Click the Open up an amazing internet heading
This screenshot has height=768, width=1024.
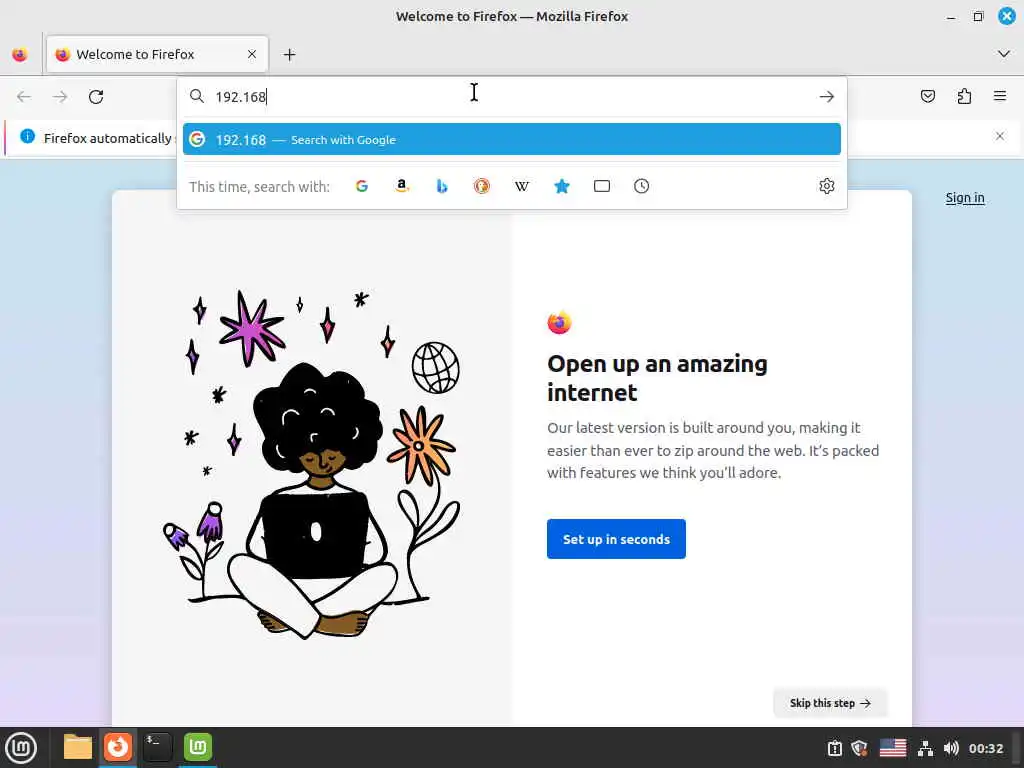657,377
